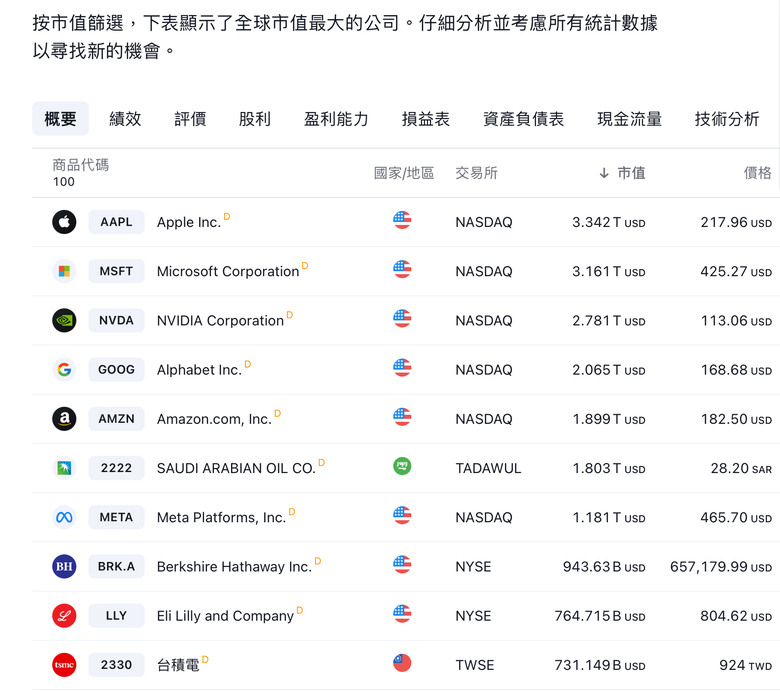Click the AAPL ticker badge

click(x=116, y=222)
